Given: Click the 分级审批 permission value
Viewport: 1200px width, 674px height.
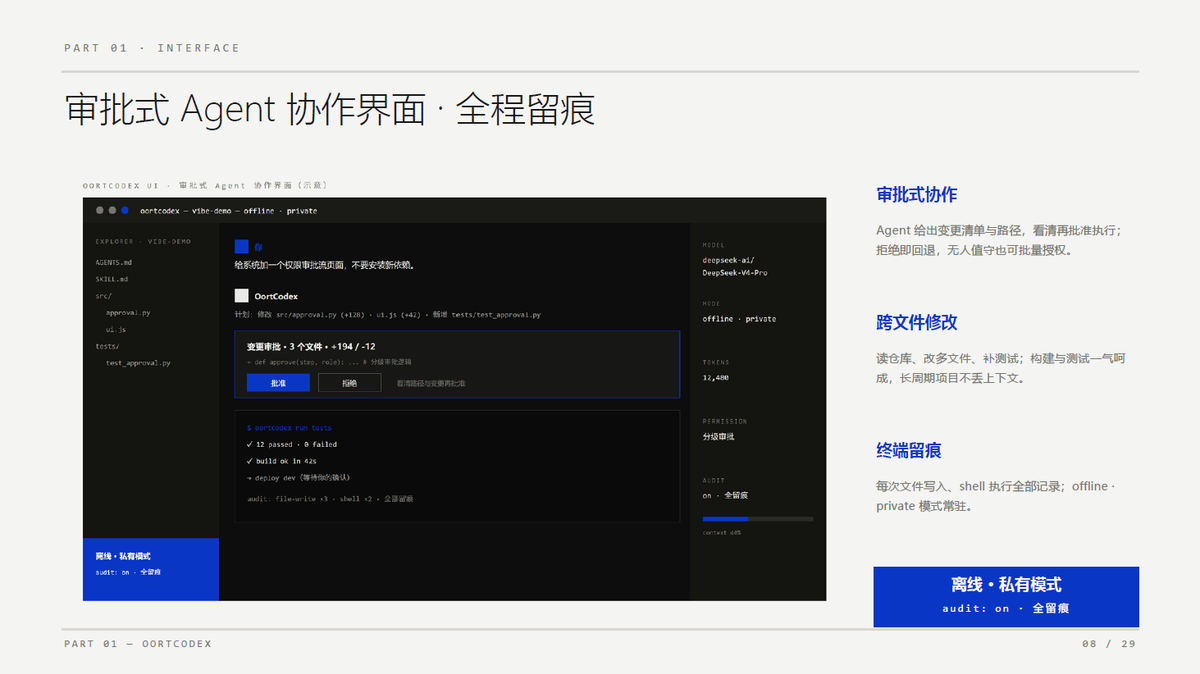Looking at the screenshot, I should pyautogui.click(x=718, y=437).
